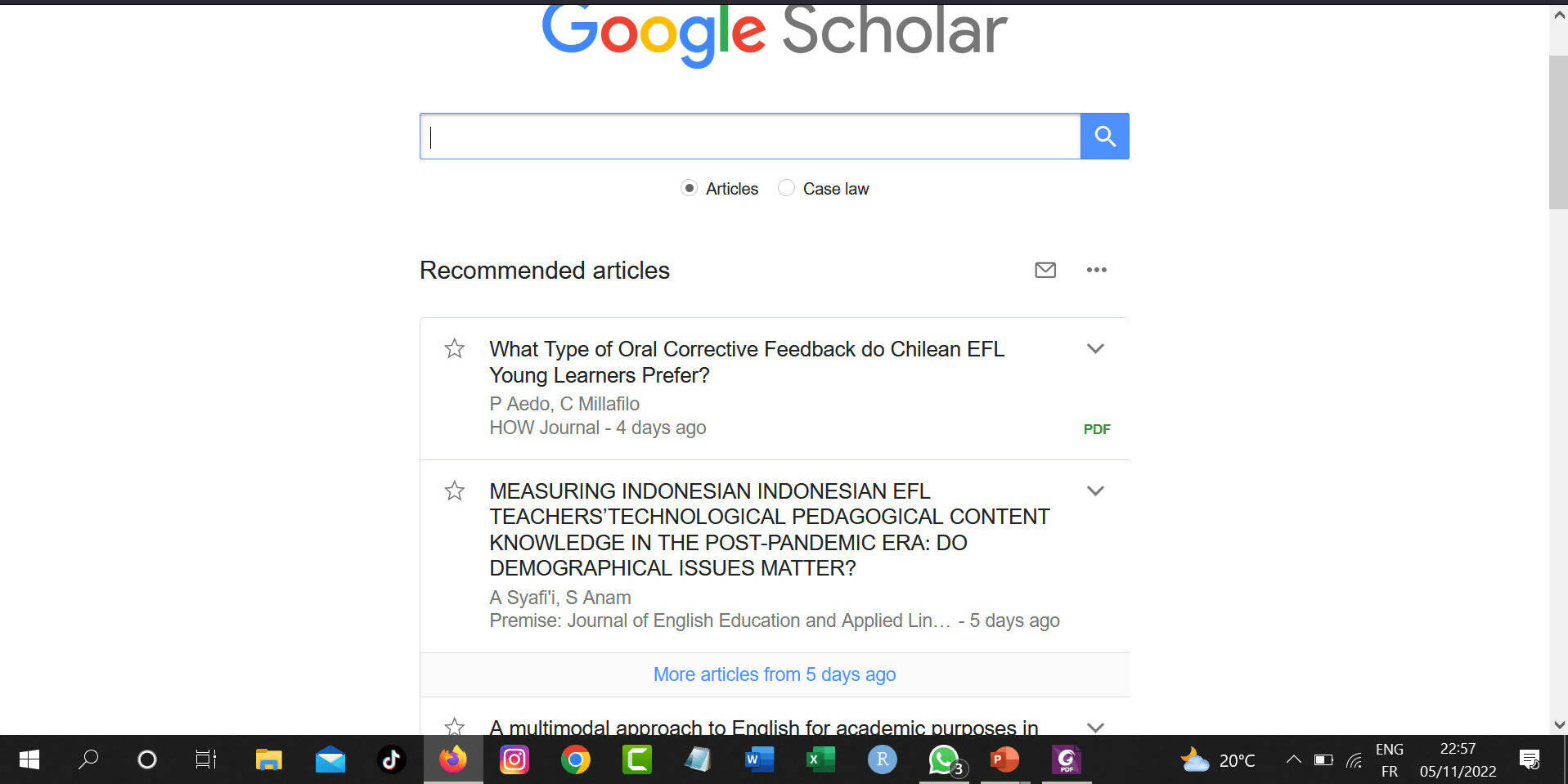Star the Measuring Indonesian EFL Teachers article
This screenshot has width=1568, height=784.
tap(455, 491)
